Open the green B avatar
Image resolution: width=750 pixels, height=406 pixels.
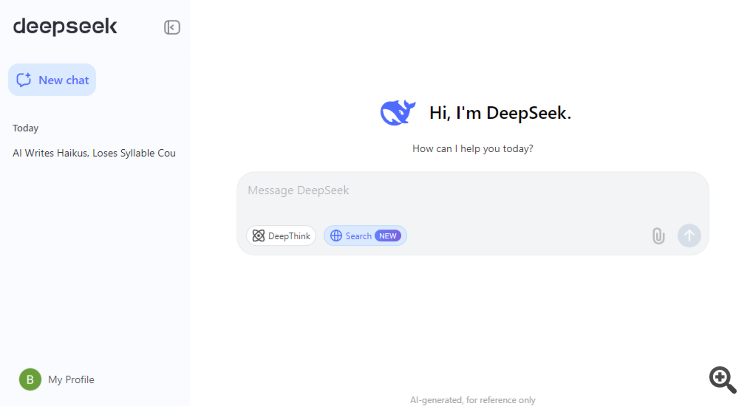30,380
